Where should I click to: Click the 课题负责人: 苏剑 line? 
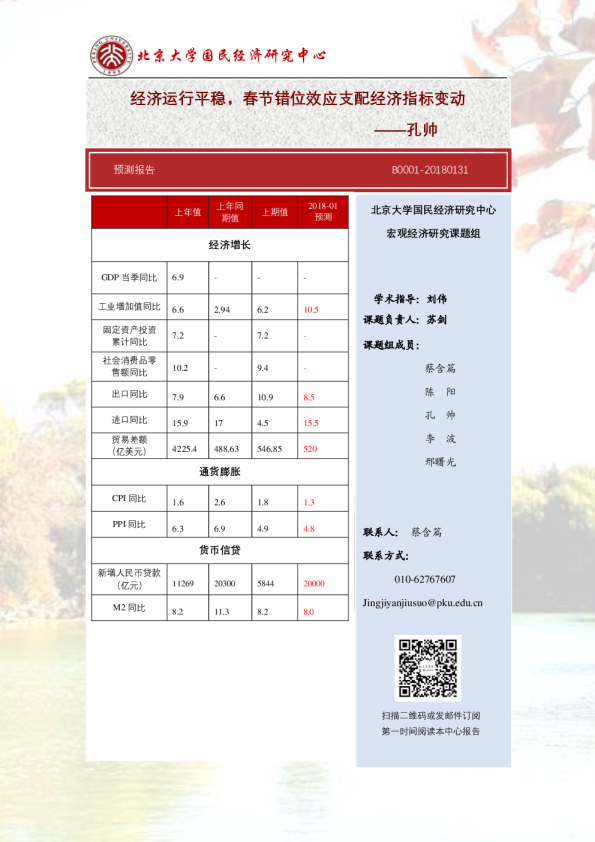click(x=405, y=320)
